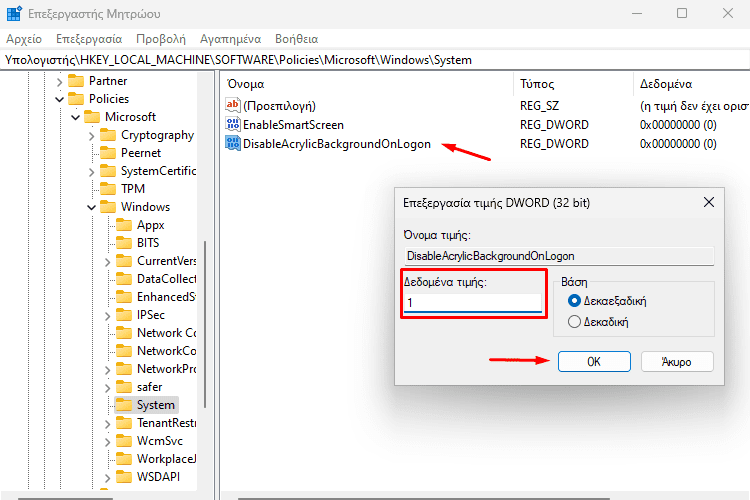This screenshot has height=500, width=750.
Task: Click the DWORD icon of DisableAcrylicBackgroundOnLogon
Action: (x=232, y=144)
